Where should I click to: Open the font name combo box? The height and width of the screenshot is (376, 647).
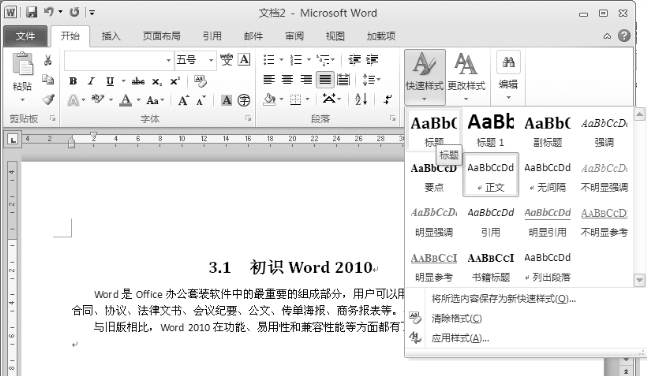coord(118,60)
